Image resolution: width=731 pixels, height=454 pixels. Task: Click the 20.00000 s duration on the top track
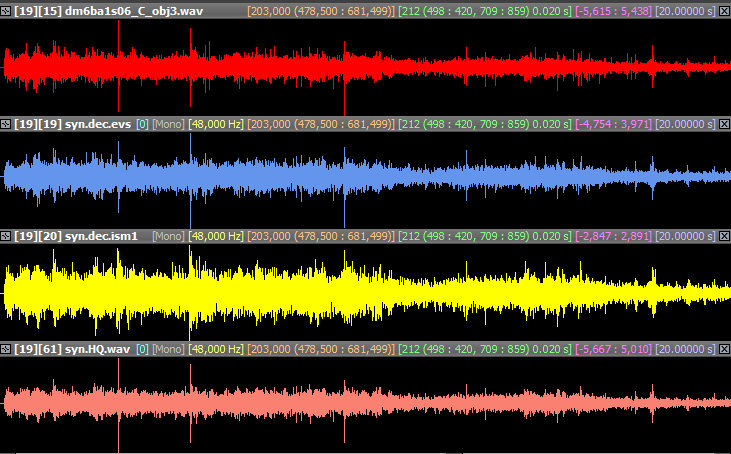coord(685,11)
